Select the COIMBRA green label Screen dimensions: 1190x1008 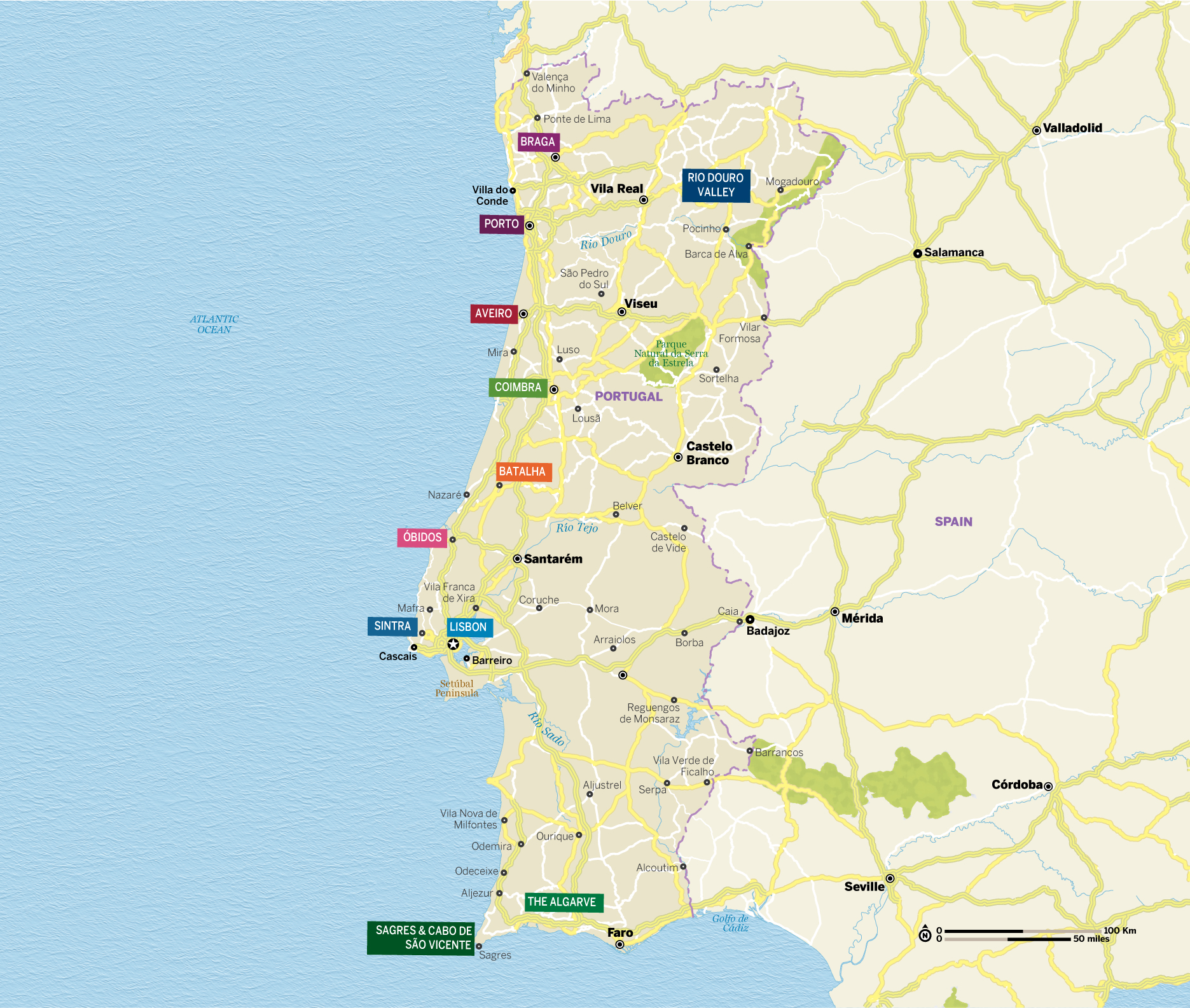tap(518, 387)
